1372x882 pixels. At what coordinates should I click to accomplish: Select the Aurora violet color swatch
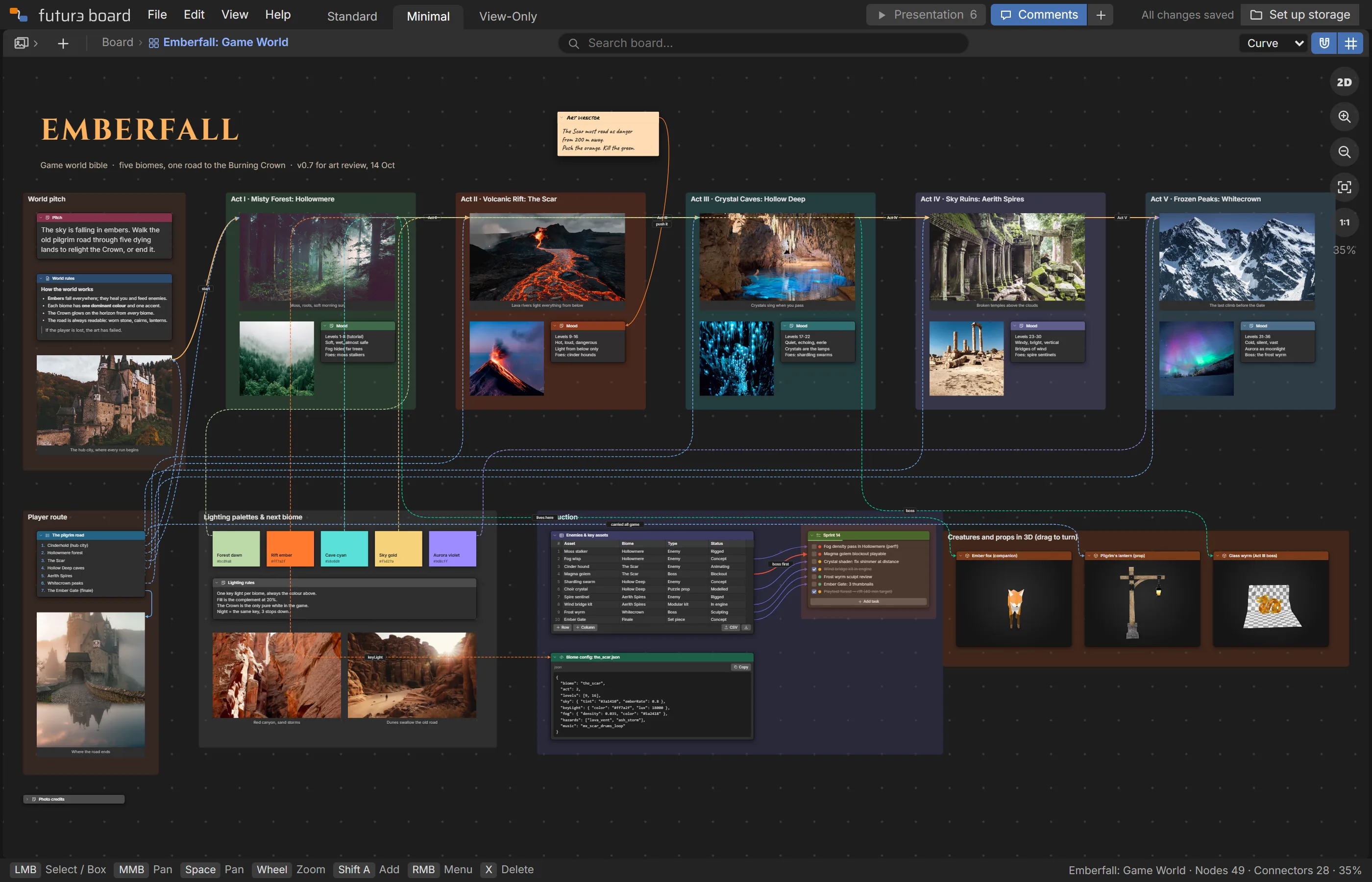coord(452,549)
